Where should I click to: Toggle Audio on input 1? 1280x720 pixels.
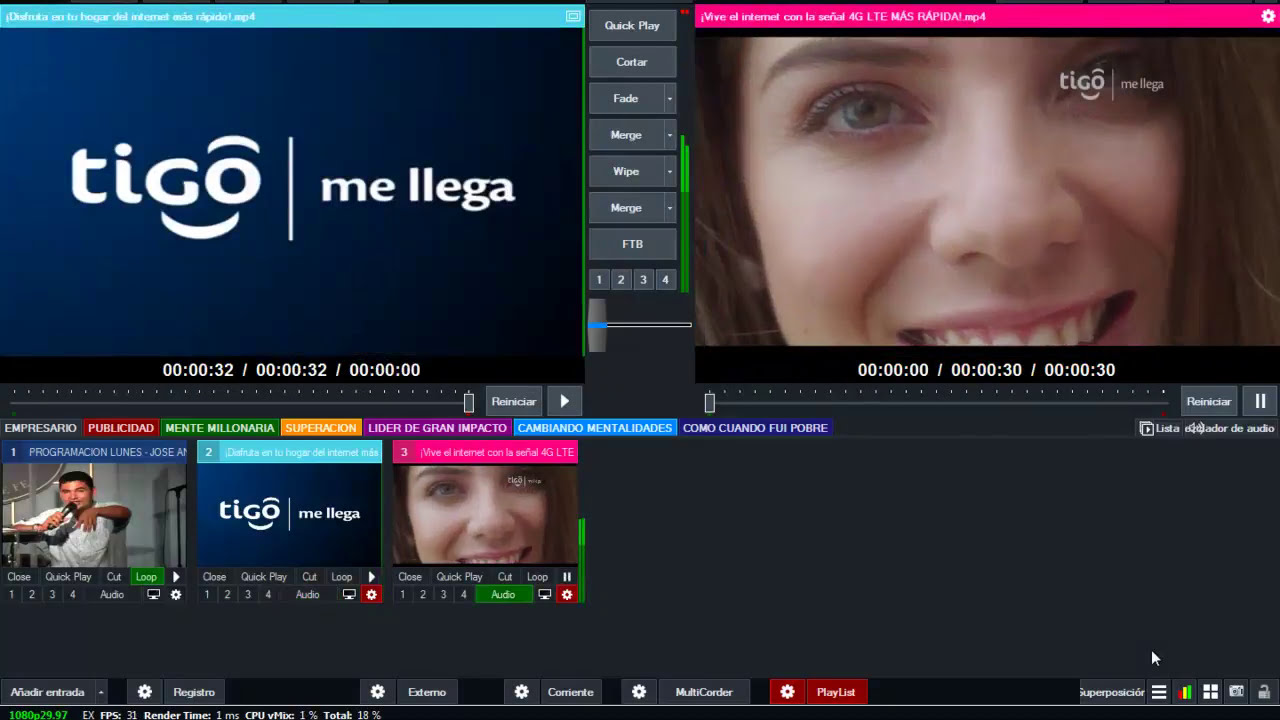tap(112, 594)
